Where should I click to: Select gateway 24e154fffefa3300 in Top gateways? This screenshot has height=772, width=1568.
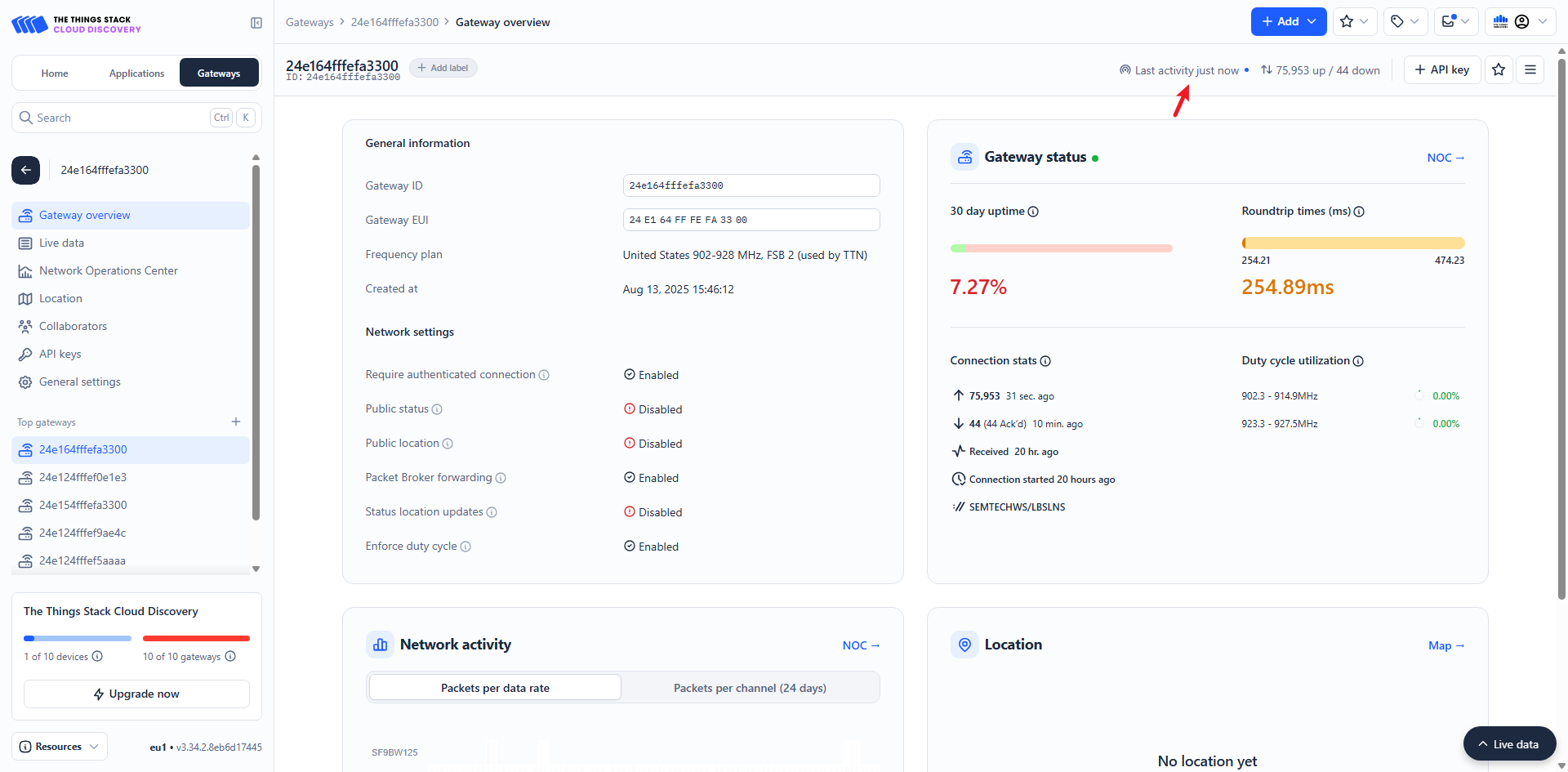tap(131, 506)
